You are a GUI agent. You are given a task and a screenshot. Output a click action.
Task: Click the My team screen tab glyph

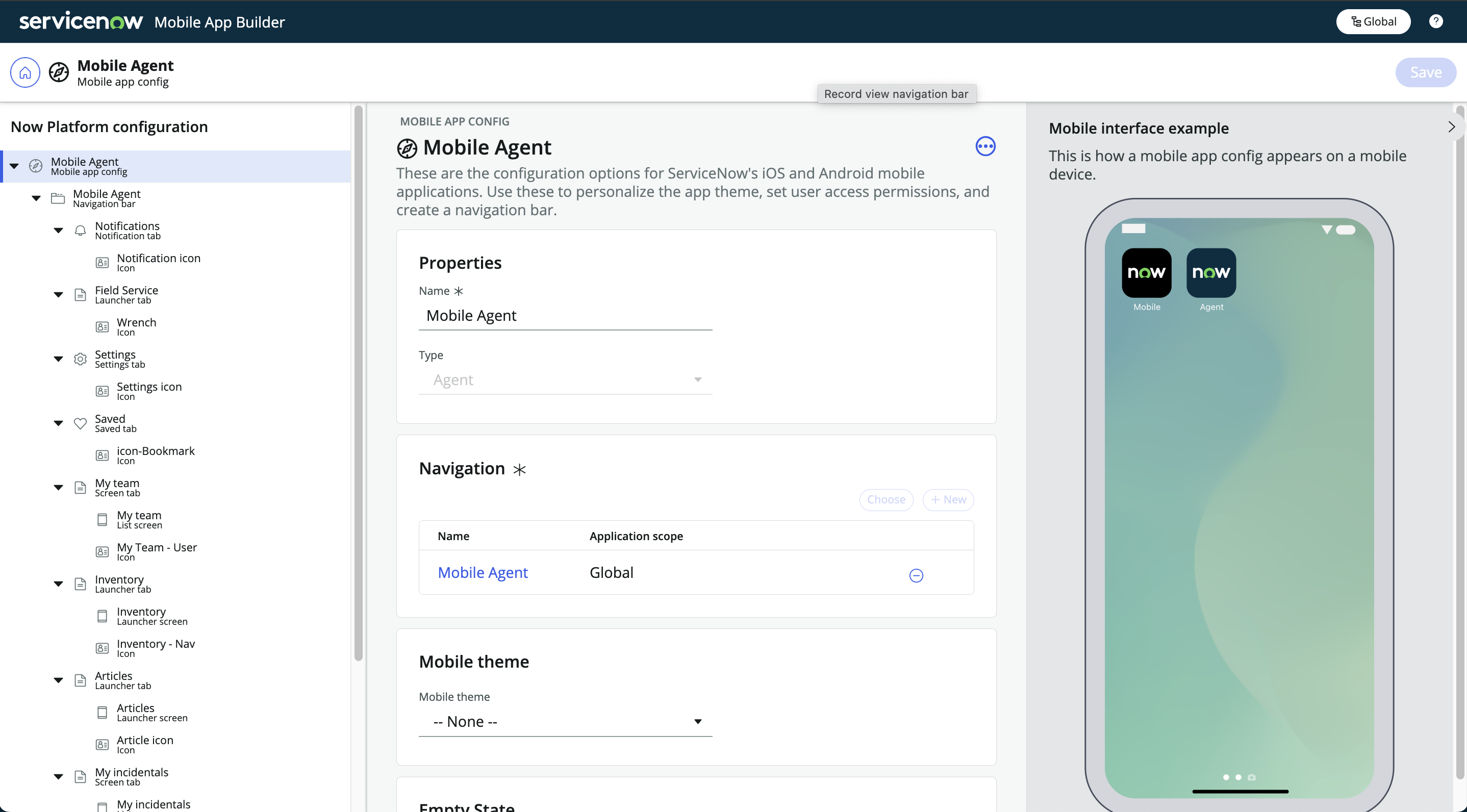point(80,488)
